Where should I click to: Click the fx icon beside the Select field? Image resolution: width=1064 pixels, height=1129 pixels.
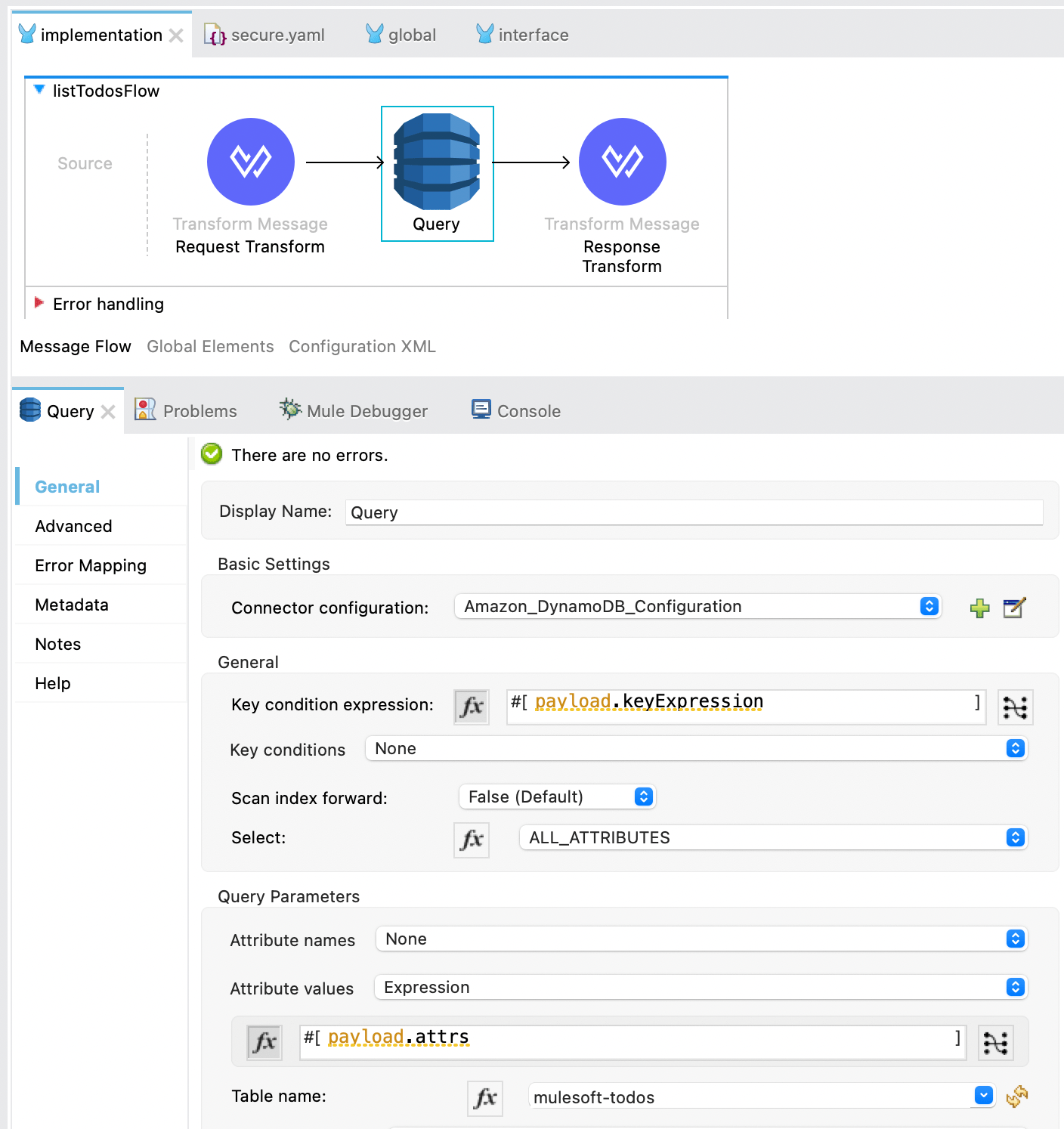pyautogui.click(x=471, y=840)
